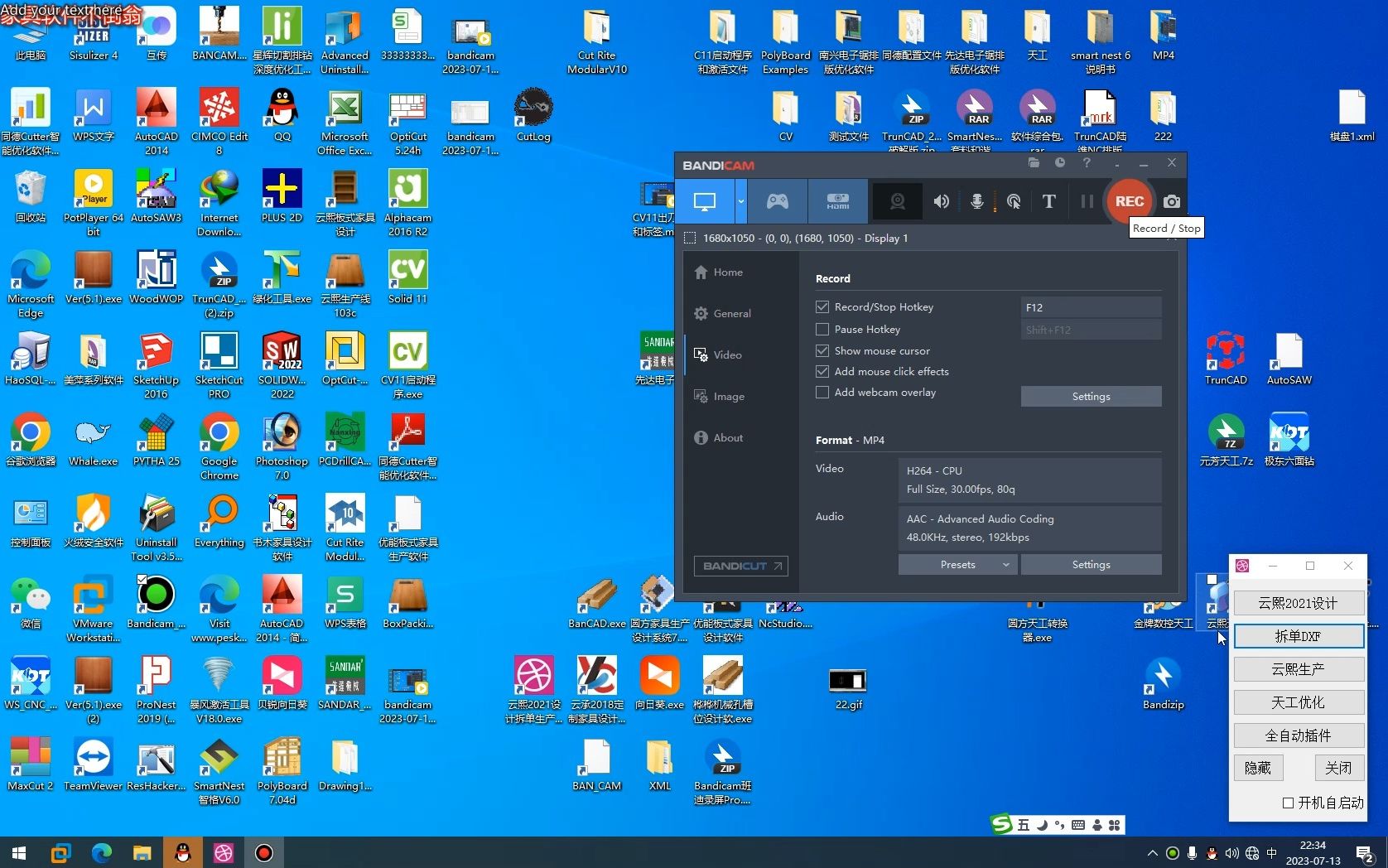Open screen recording mode dropdown arrow
The image size is (1388, 868).
pyautogui.click(x=740, y=201)
